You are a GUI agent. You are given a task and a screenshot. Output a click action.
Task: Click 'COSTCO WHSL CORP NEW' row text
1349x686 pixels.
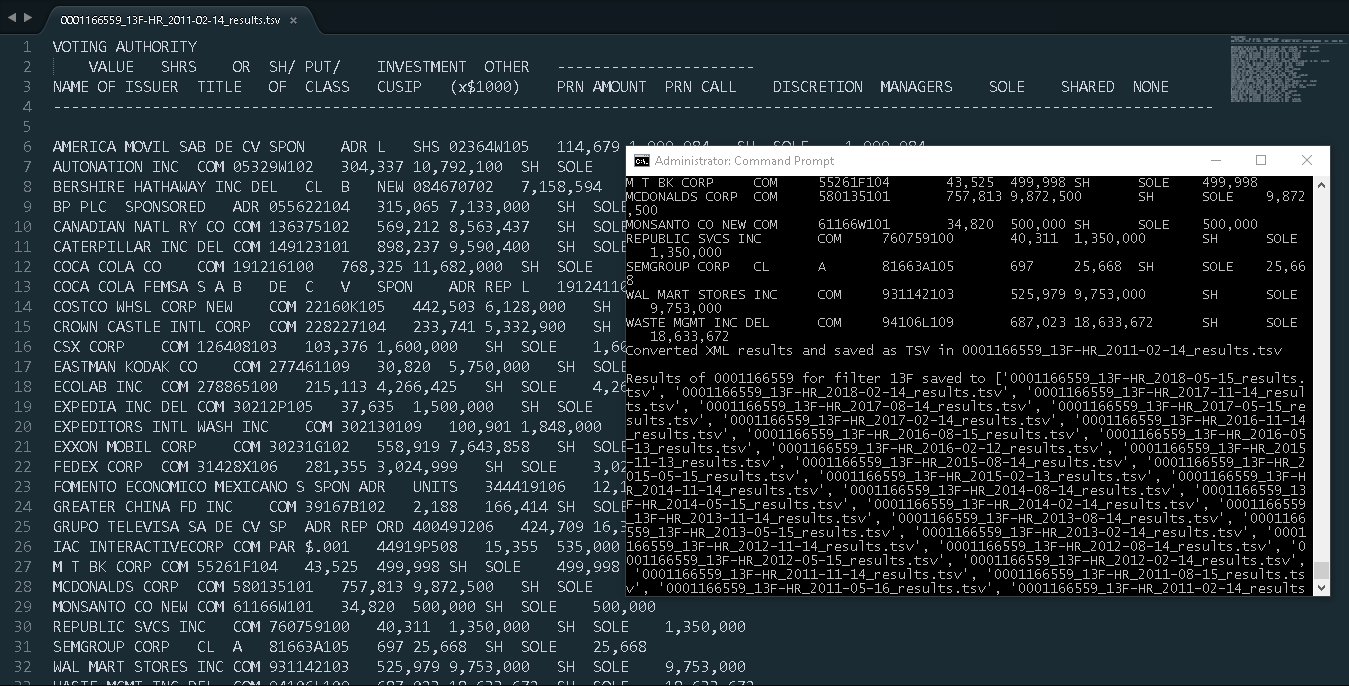click(x=143, y=307)
